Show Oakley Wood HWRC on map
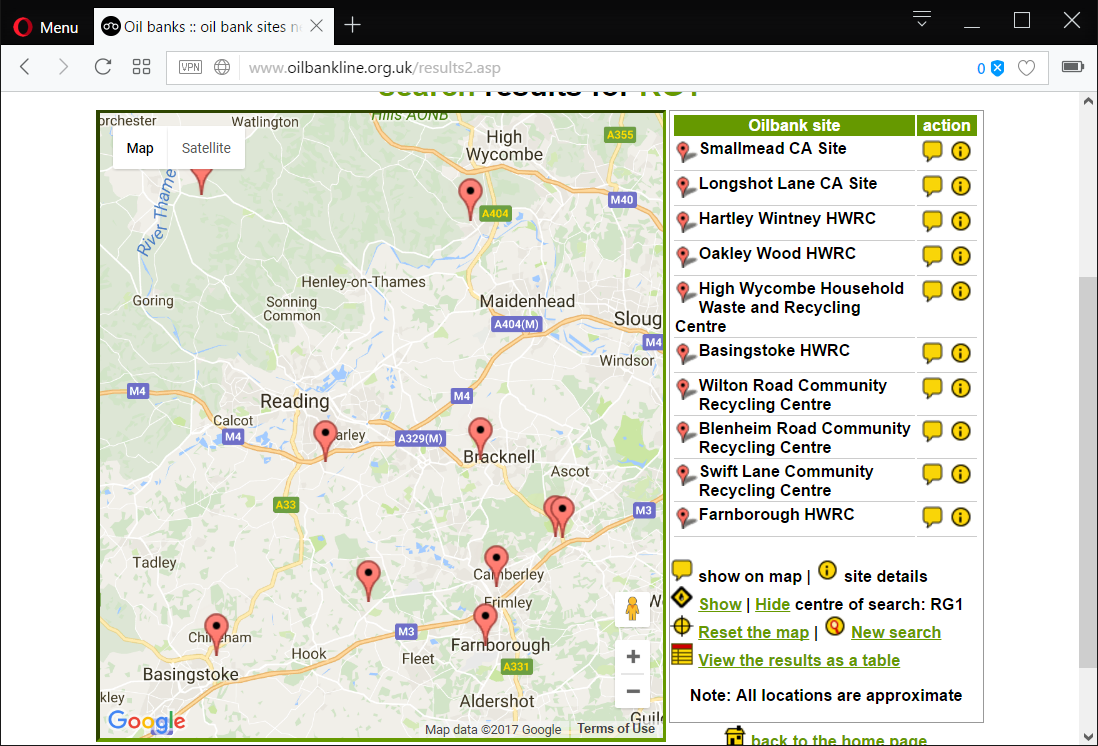The image size is (1098, 746). [x=932, y=256]
